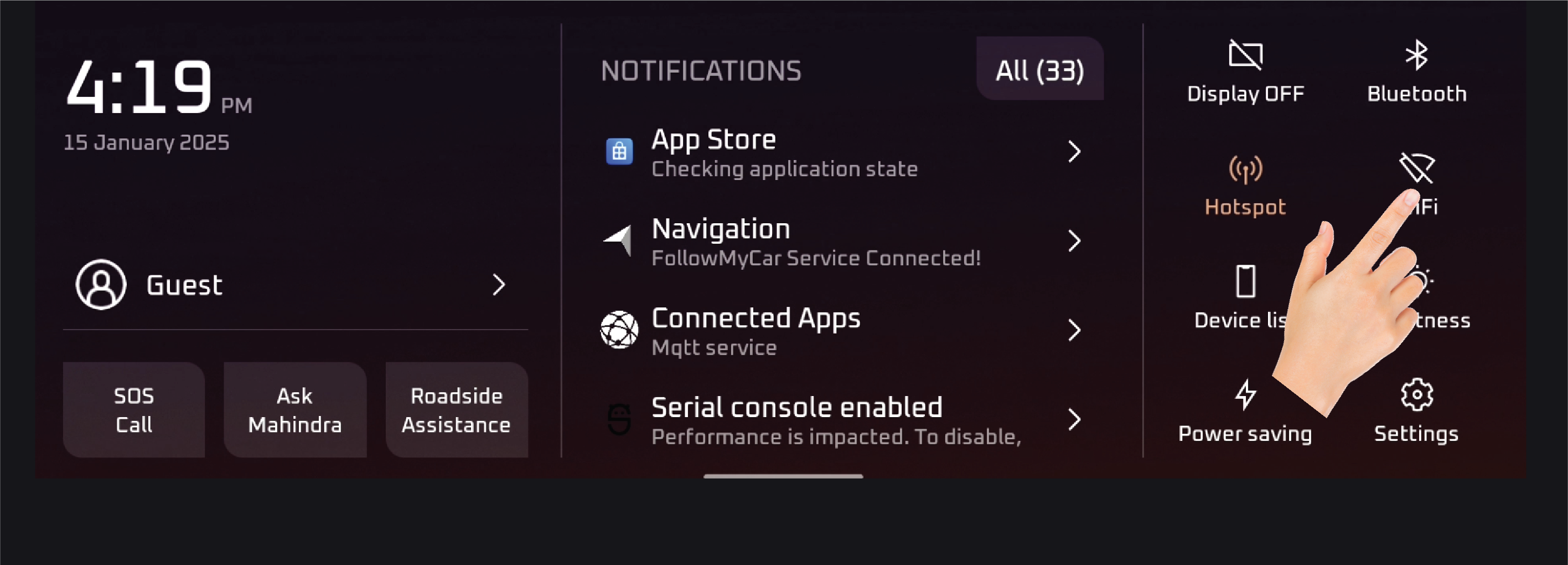This screenshot has width=1568, height=565.
Task: Tap the App Store notification icon
Action: point(619,152)
